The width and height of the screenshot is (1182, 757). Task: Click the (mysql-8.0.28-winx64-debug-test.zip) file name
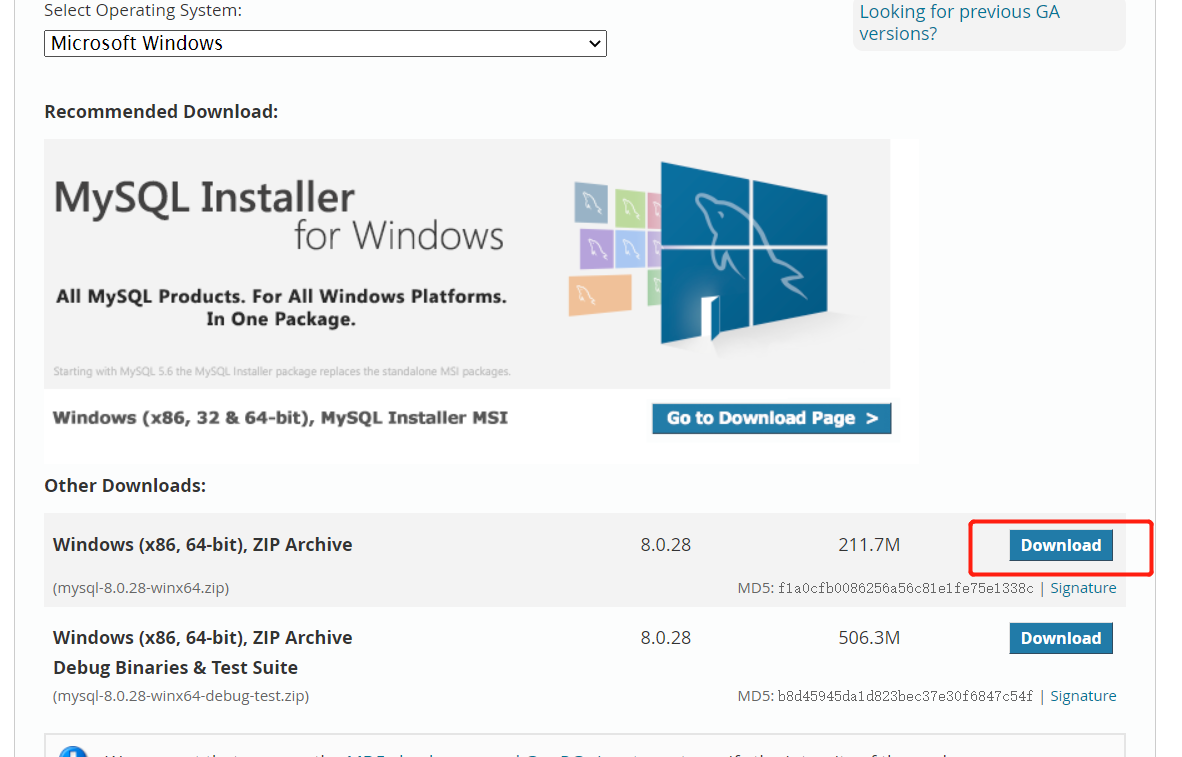click(x=181, y=696)
